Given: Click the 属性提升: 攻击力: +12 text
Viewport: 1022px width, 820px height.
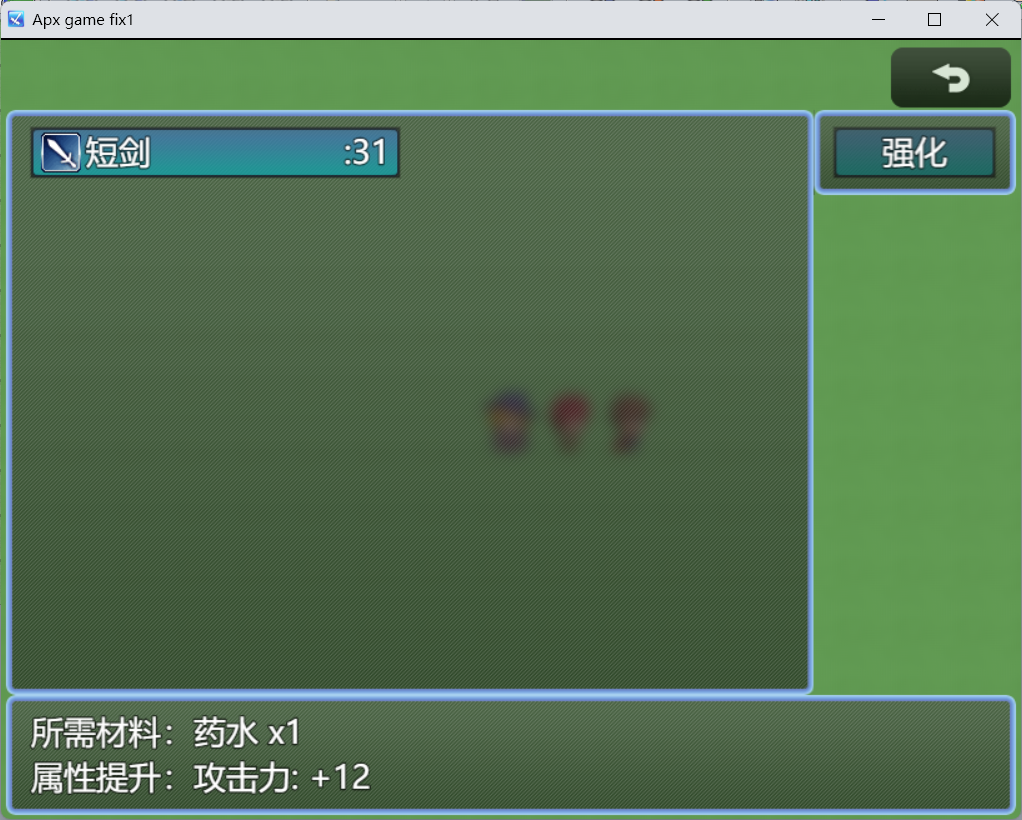Looking at the screenshot, I should (201, 778).
